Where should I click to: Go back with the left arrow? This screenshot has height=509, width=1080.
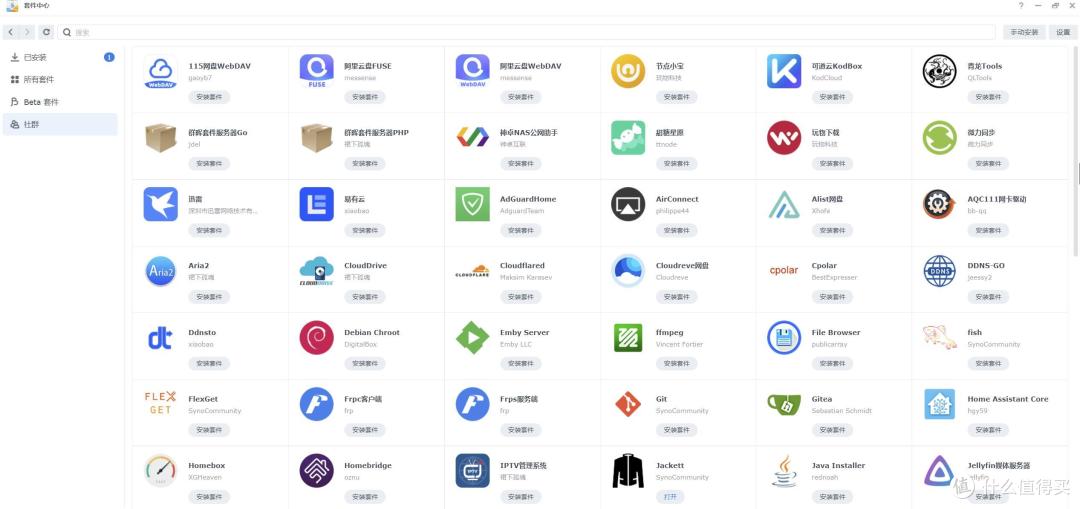click(x=11, y=32)
